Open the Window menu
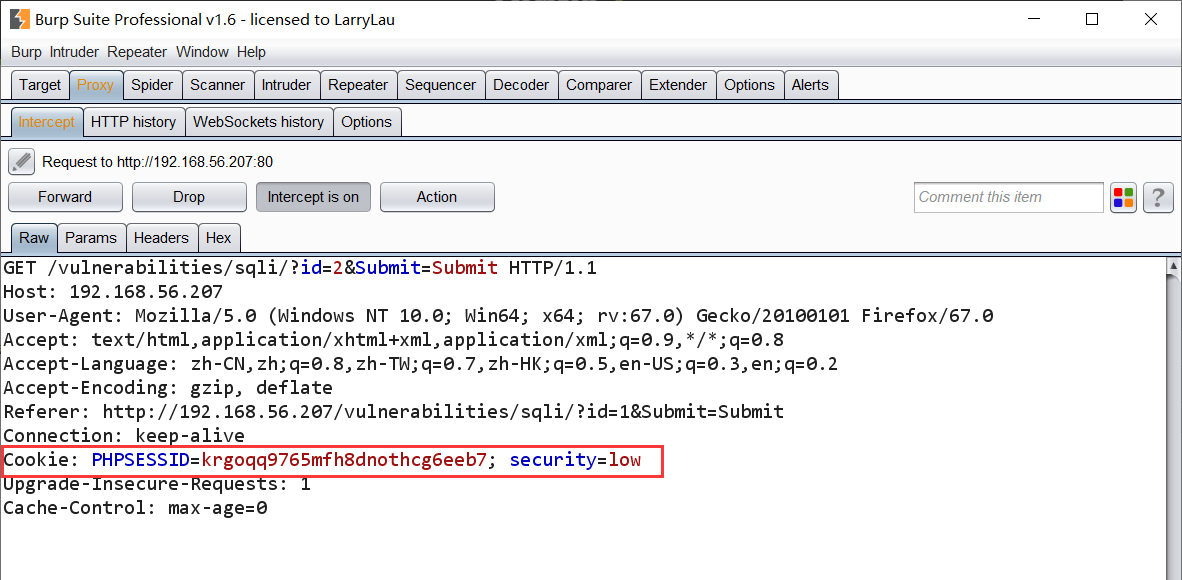The height and width of the screenshot is (580, 1182). (202, 52)
